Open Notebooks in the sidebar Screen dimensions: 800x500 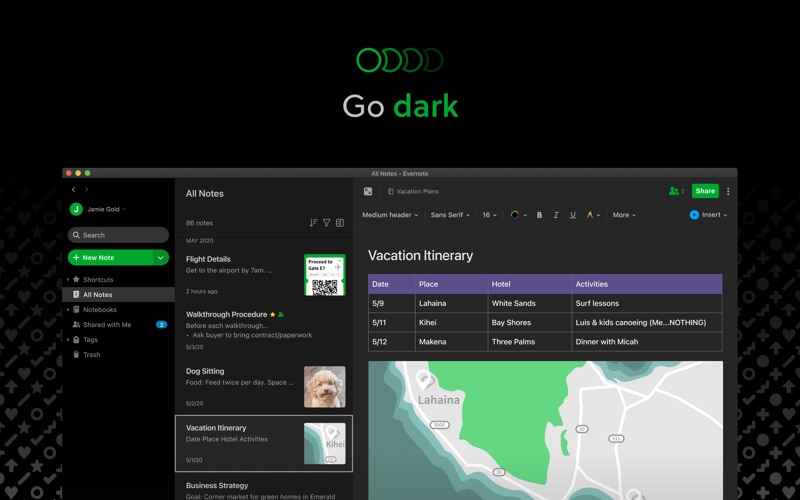pyautogui.click(x=99, y=310)
